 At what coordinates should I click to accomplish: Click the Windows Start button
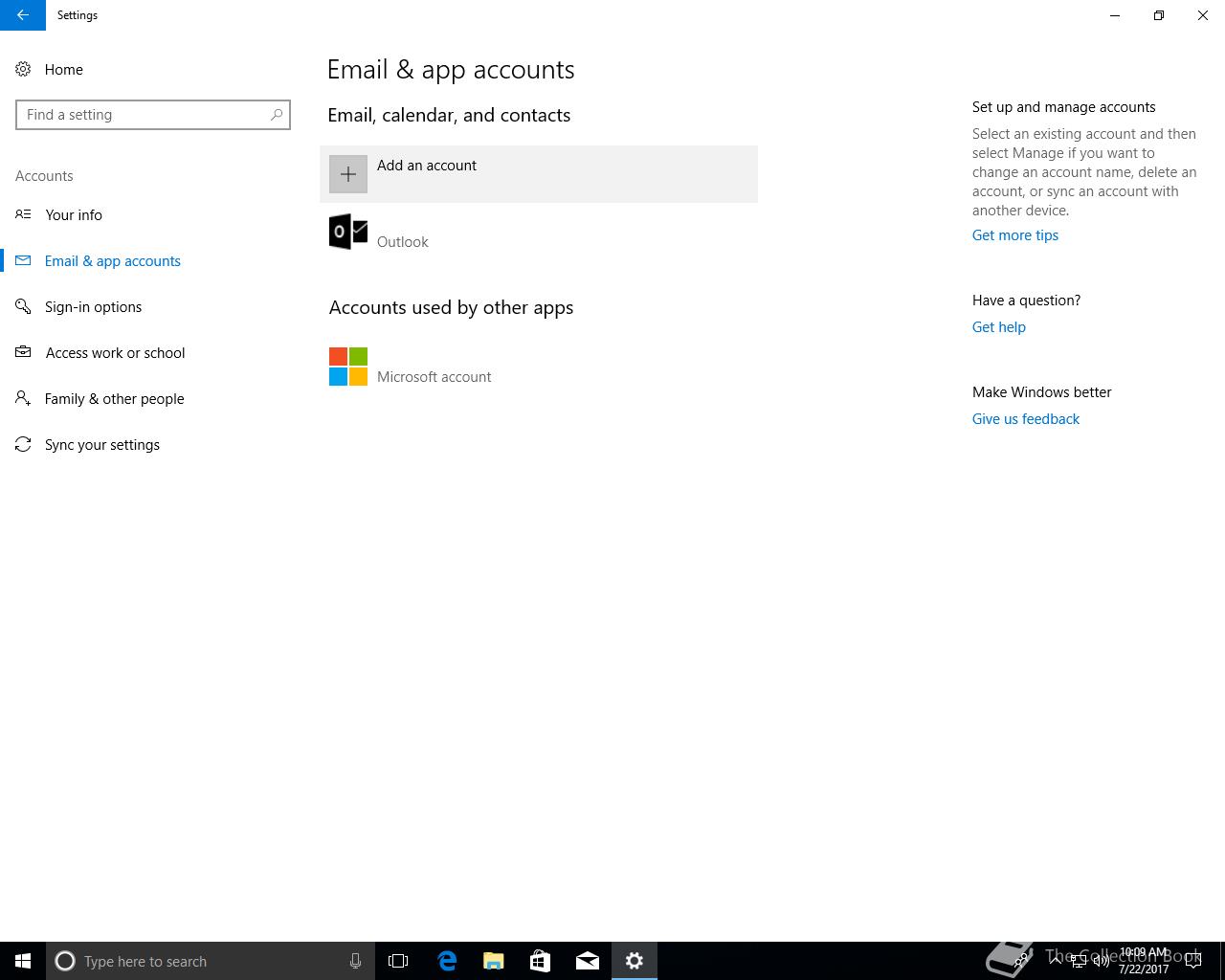pos(23,961)
